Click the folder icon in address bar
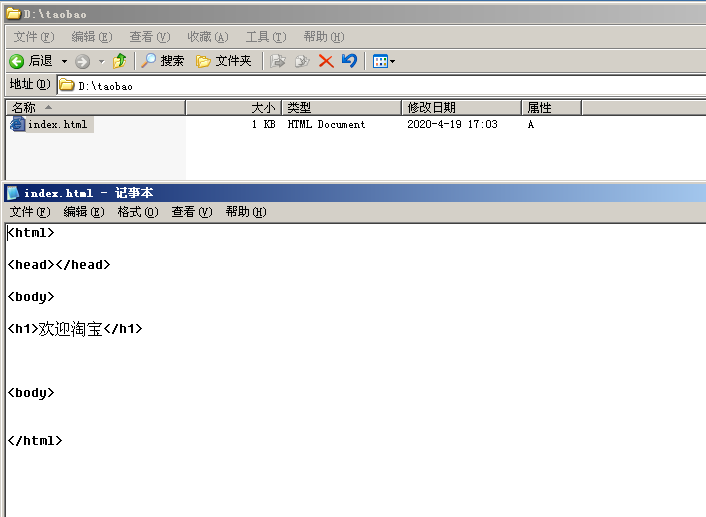This screenshot has width=706, height=517. [67, 85]
